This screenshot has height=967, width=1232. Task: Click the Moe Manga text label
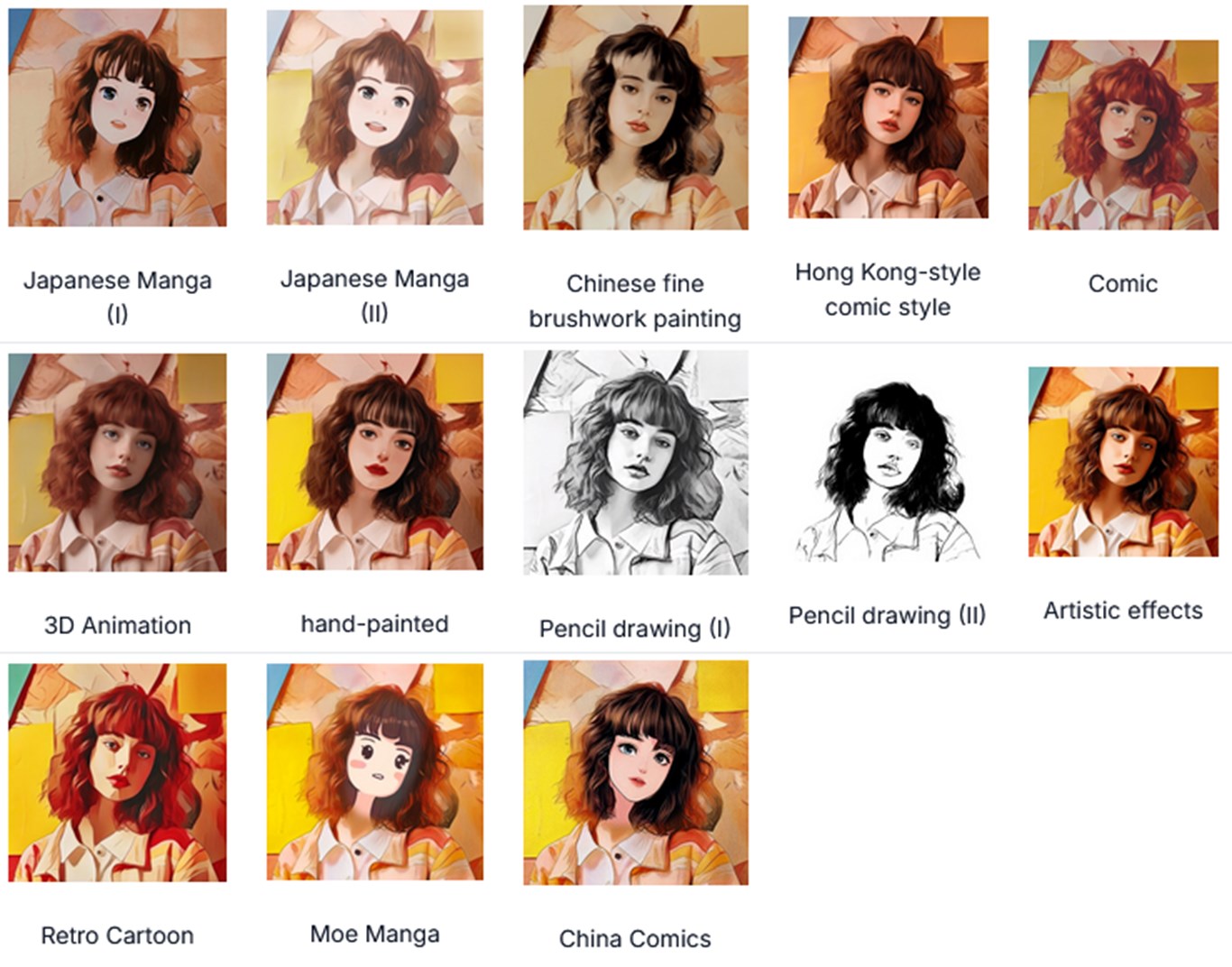point(375,934)
